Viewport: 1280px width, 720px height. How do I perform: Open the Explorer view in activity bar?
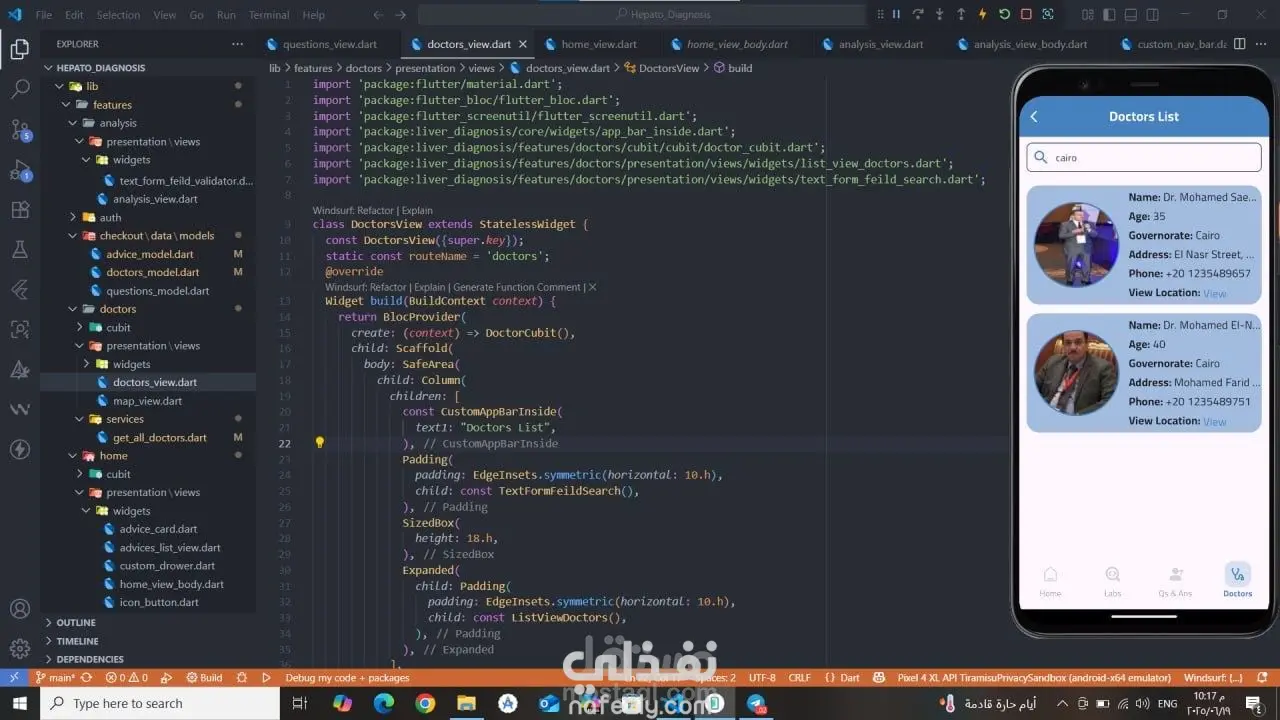point(19,48)
